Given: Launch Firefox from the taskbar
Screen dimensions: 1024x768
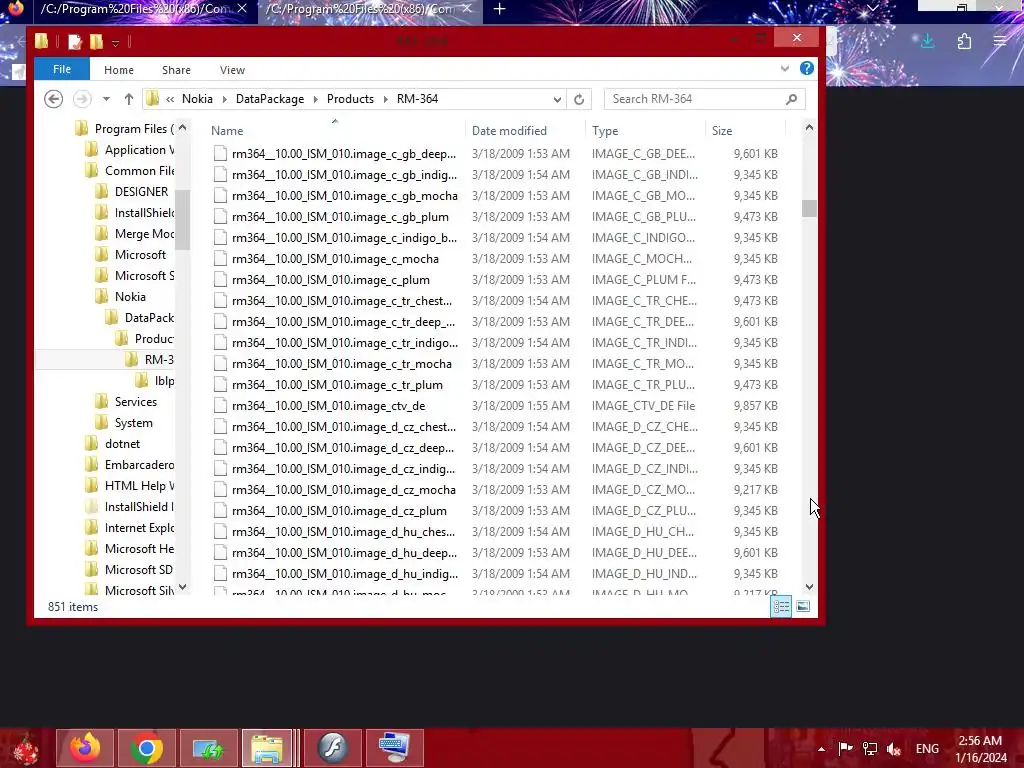Looking at the screenshot, I should tap(85, 748).
